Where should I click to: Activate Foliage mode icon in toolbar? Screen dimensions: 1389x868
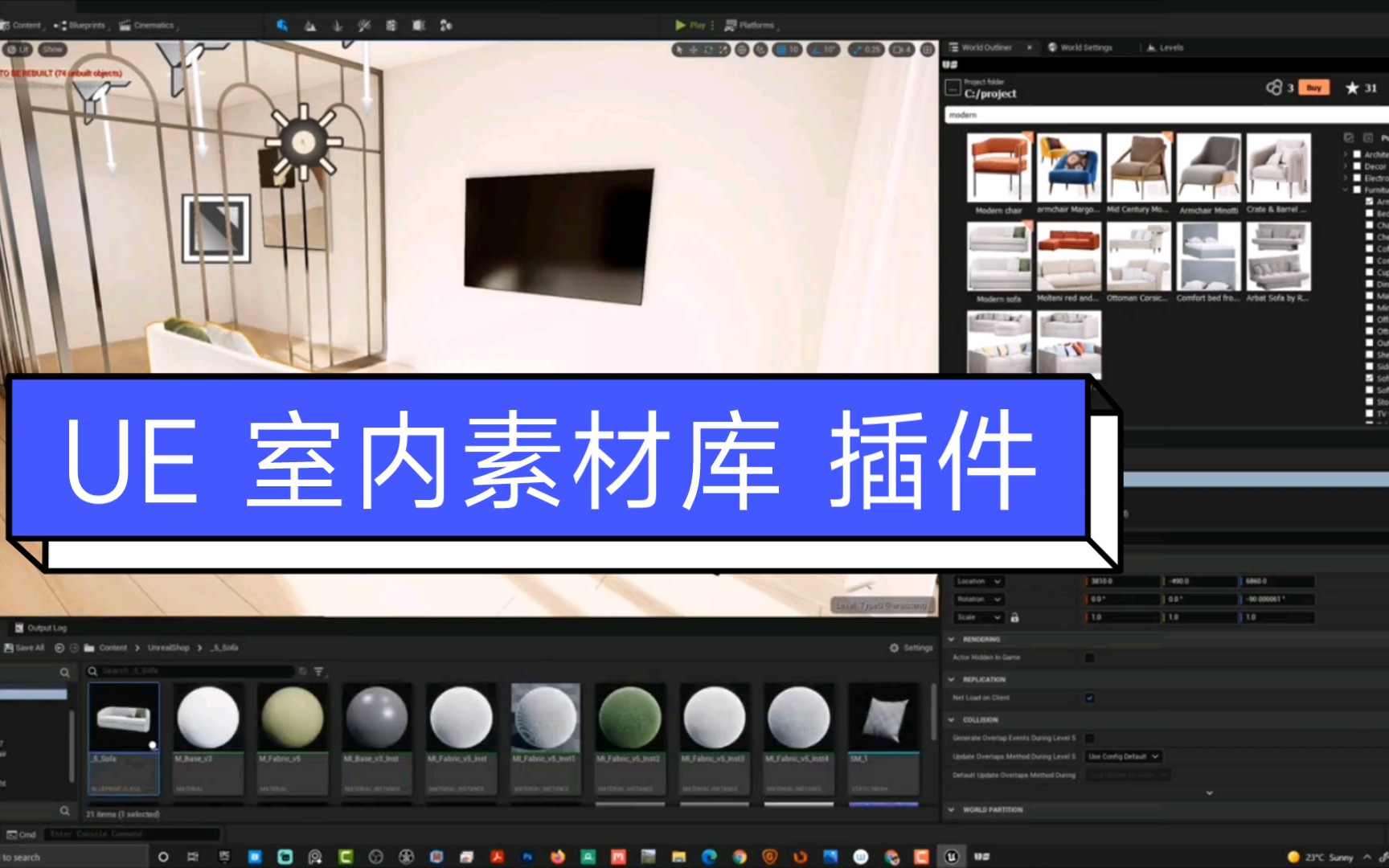tap(338, 25)
